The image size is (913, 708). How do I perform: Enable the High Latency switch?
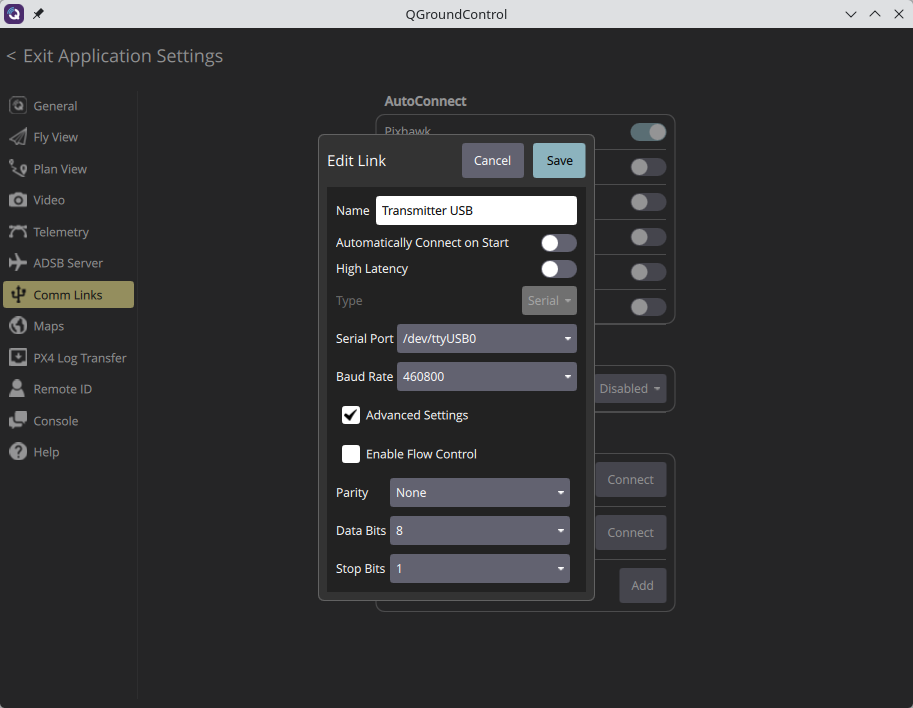558,269
